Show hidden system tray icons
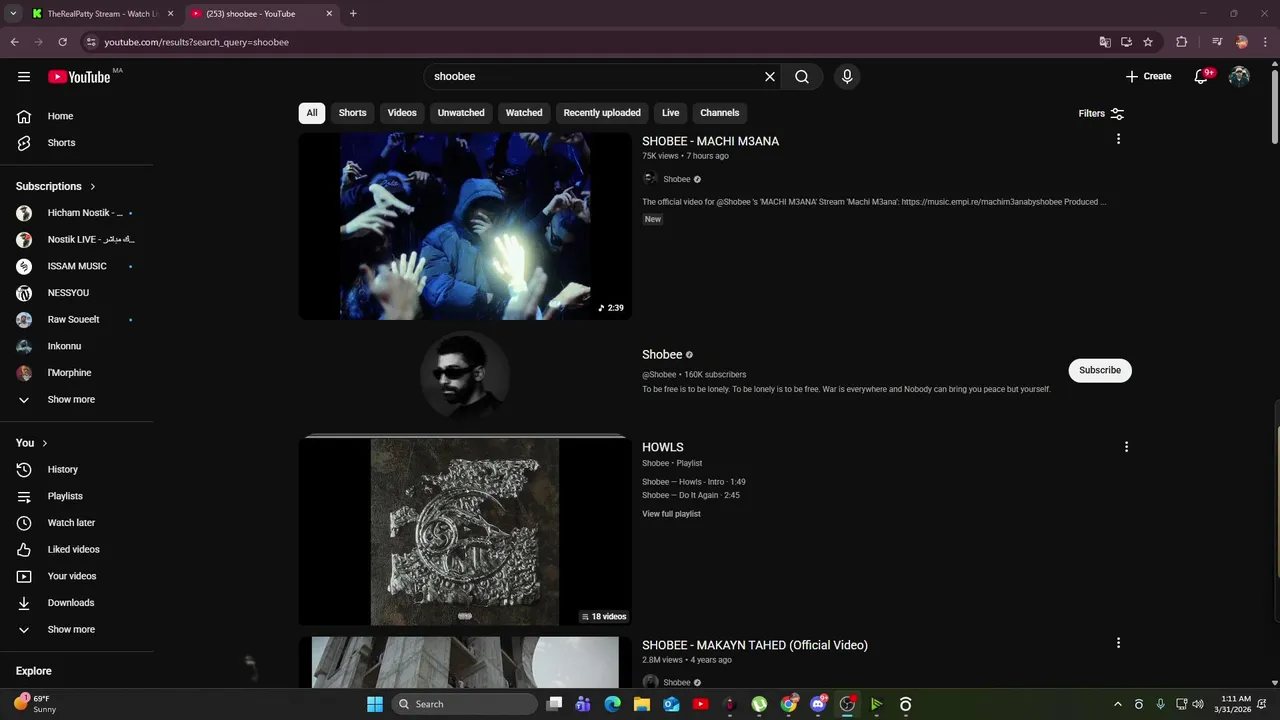The width and height of the screenshot is (1280, 720). point(1118,704)
